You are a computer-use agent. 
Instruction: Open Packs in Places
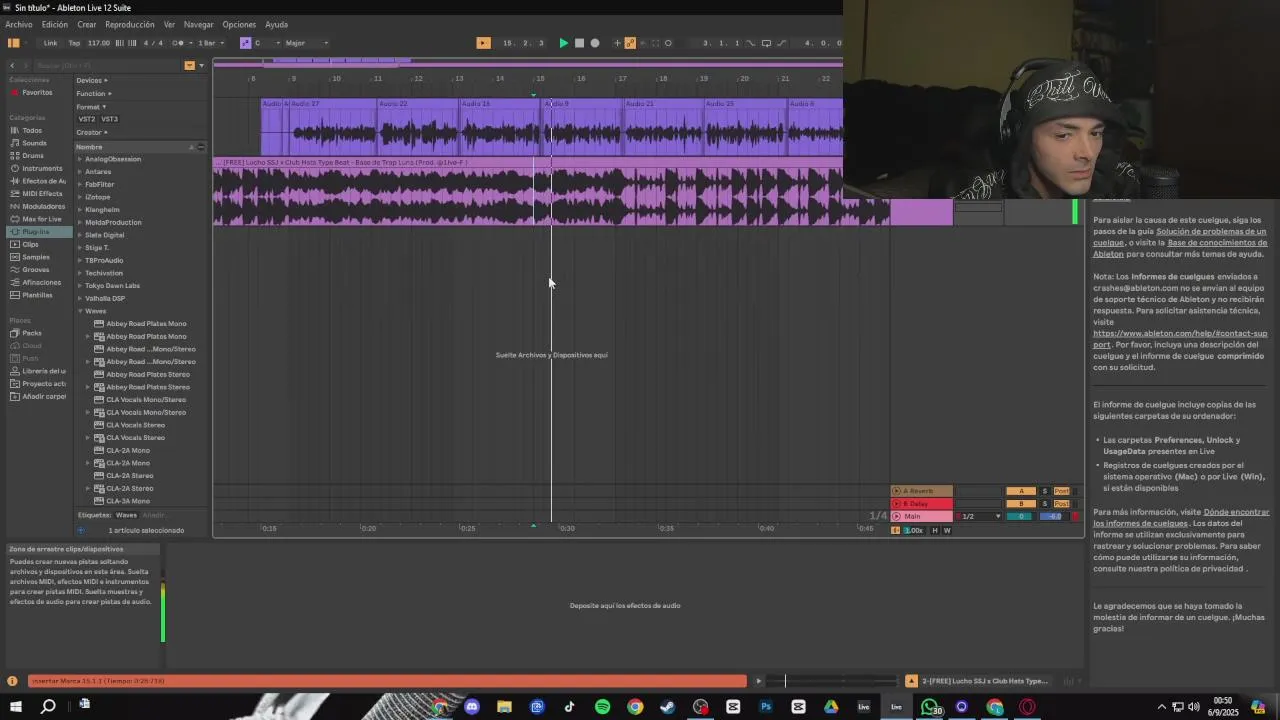(32, 333)
